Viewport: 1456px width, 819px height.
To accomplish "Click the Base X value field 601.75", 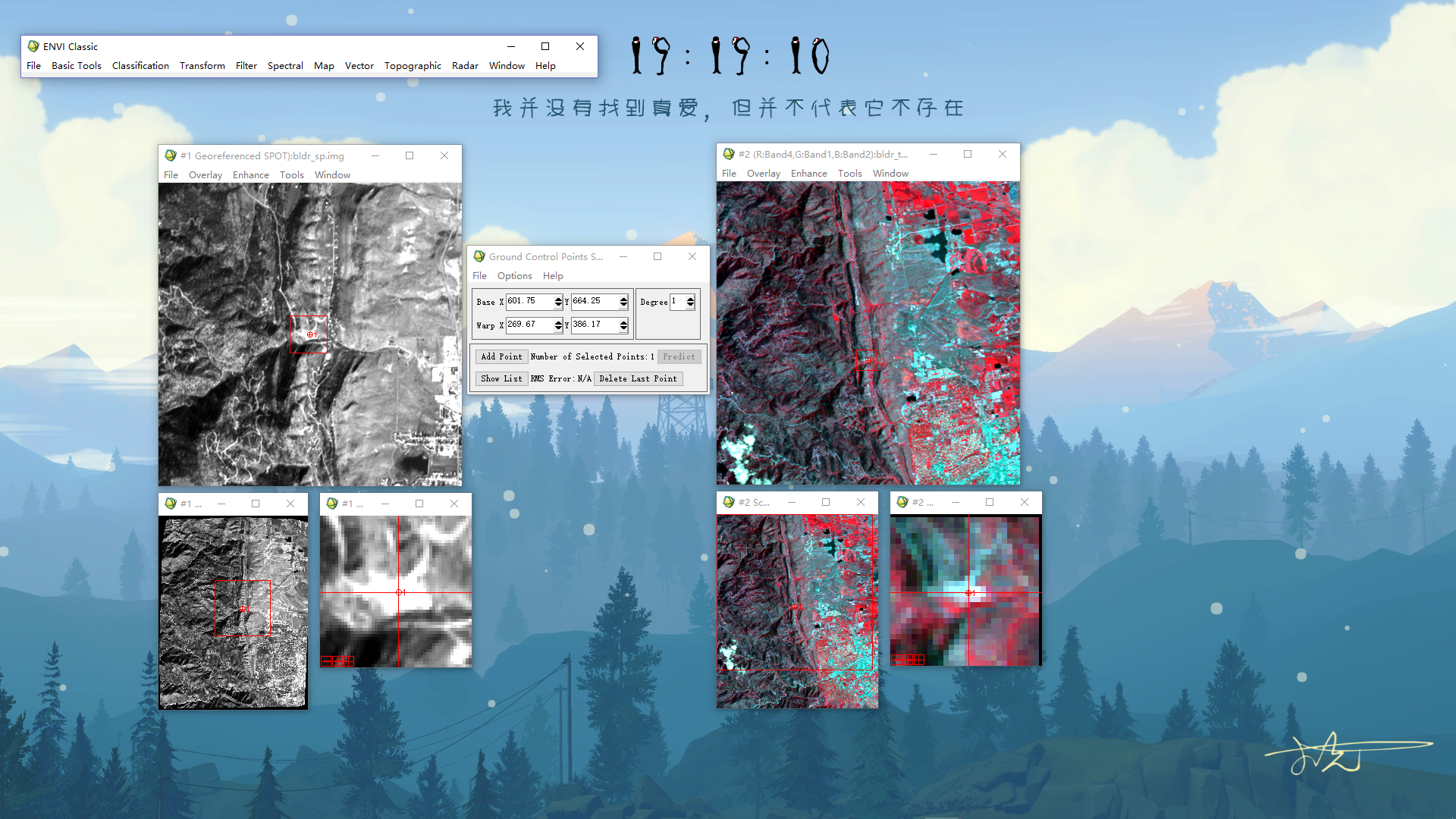I will [x=529, y=301].
